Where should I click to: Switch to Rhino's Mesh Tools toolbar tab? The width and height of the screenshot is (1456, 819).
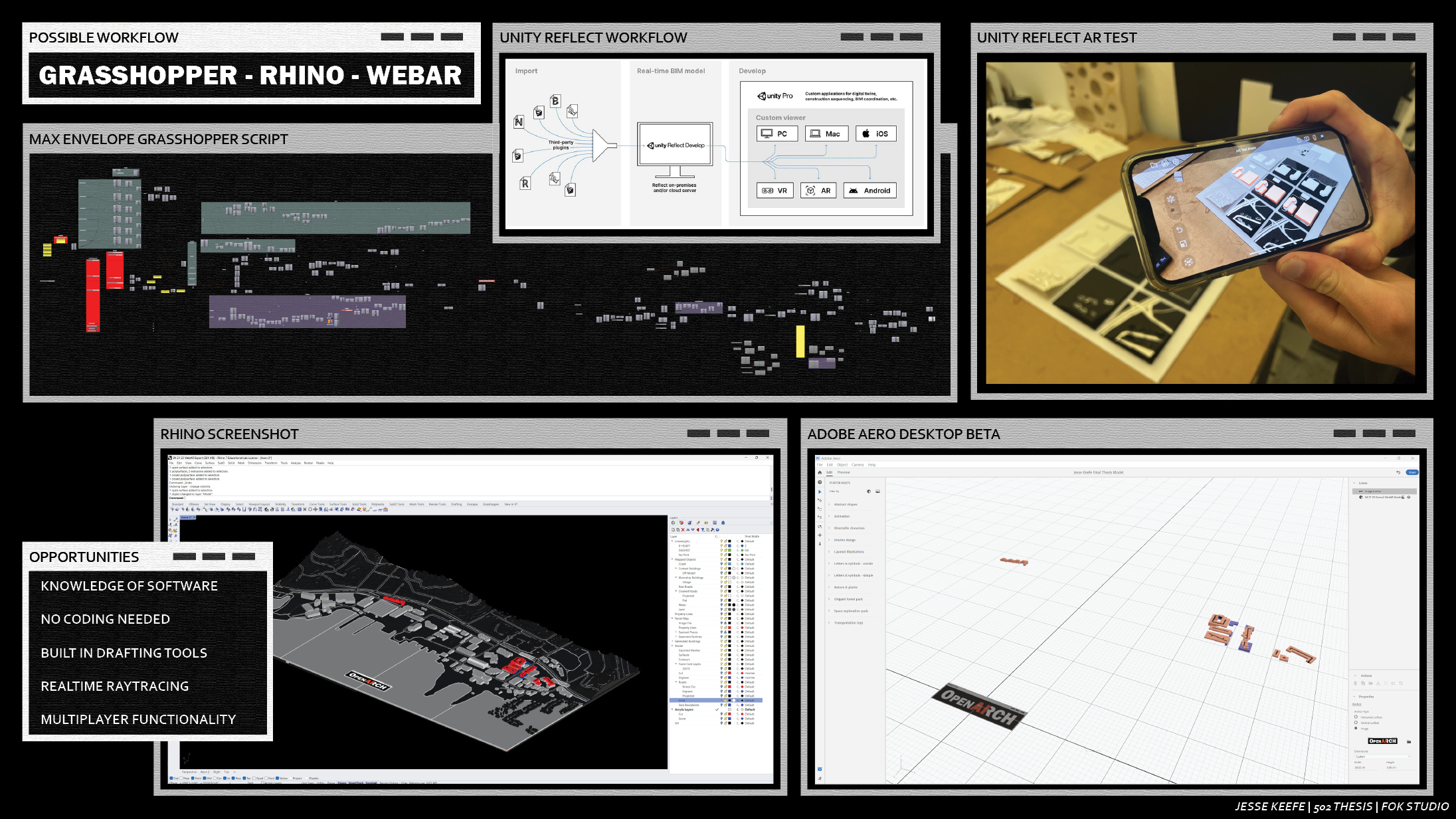416,504
